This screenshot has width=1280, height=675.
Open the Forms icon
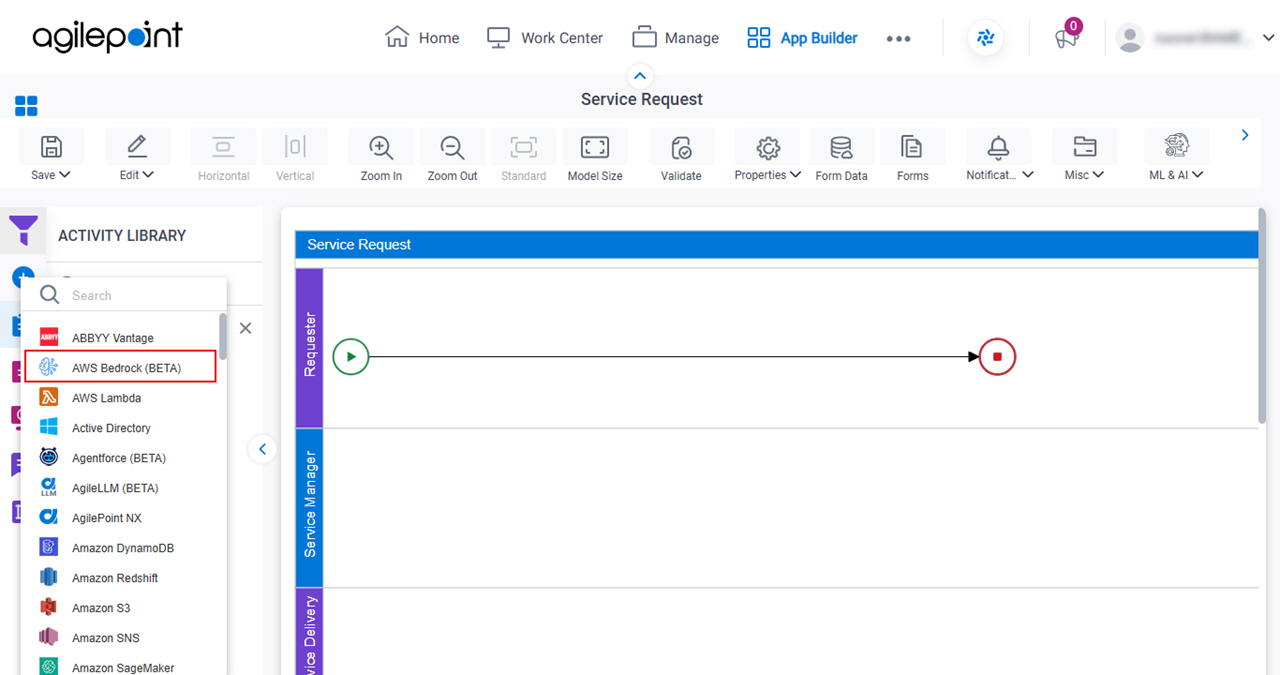coord(912,147)
